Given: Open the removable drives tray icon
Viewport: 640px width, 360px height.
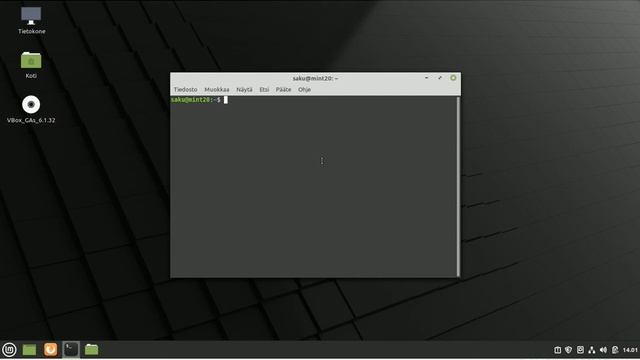Looking at the screenshot, I should pos(580,350).
